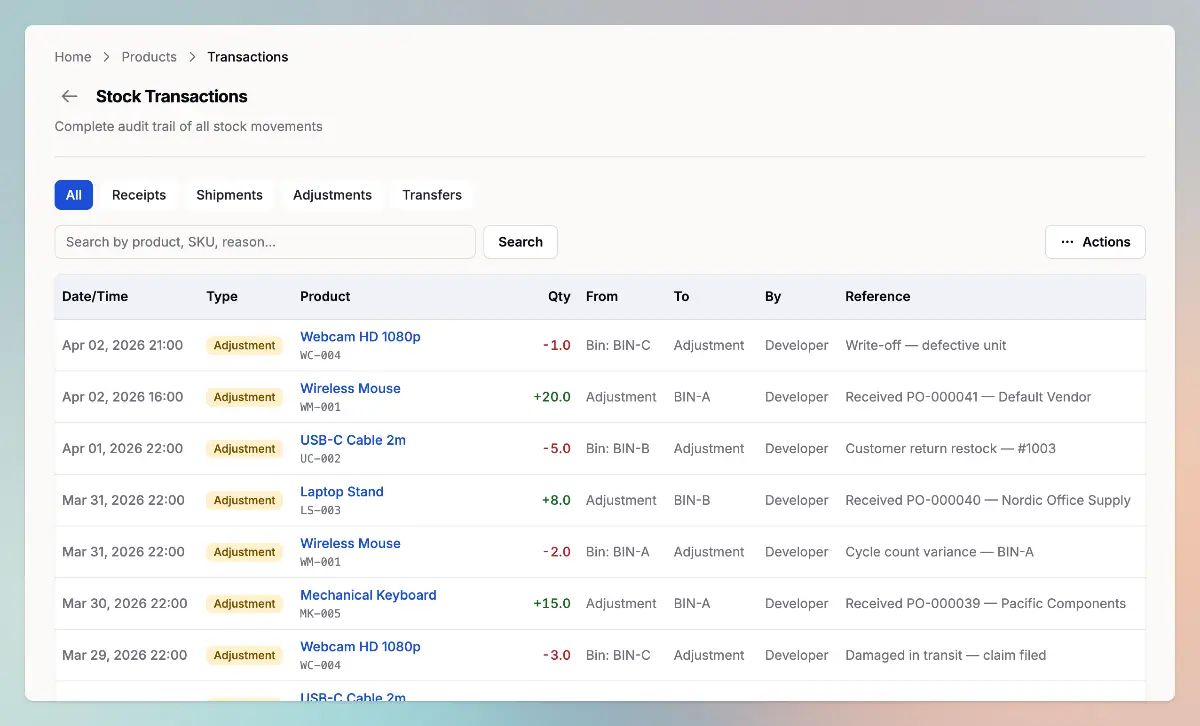Navigate to Products in the breadcrumb
The height and width of the screenshot is (726, 1200).
(149, 57)
